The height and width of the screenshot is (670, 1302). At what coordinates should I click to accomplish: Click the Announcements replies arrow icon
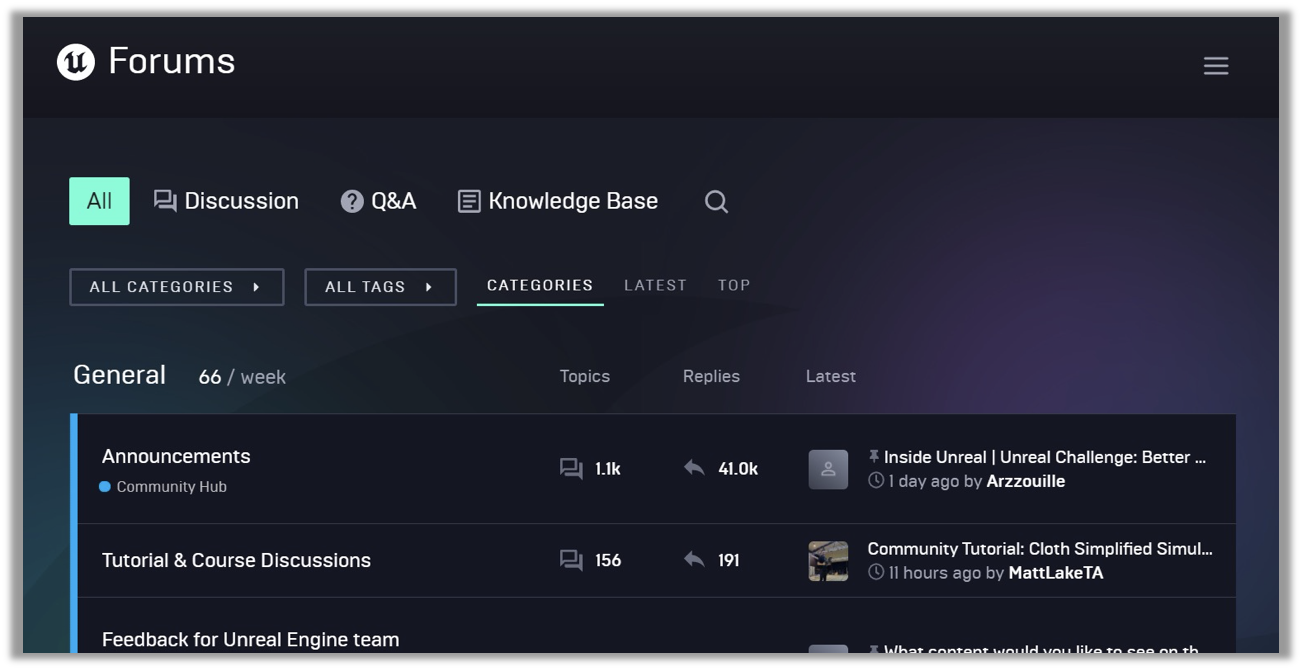point(694,468)
